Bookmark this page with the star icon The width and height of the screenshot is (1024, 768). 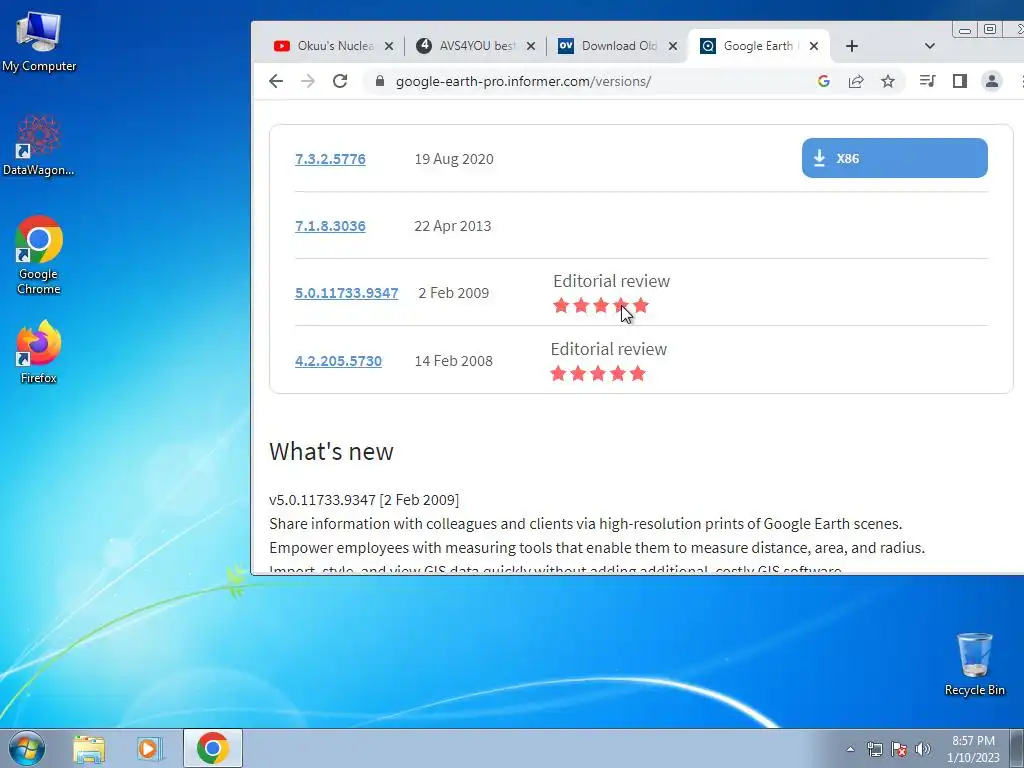click(888, 81)
